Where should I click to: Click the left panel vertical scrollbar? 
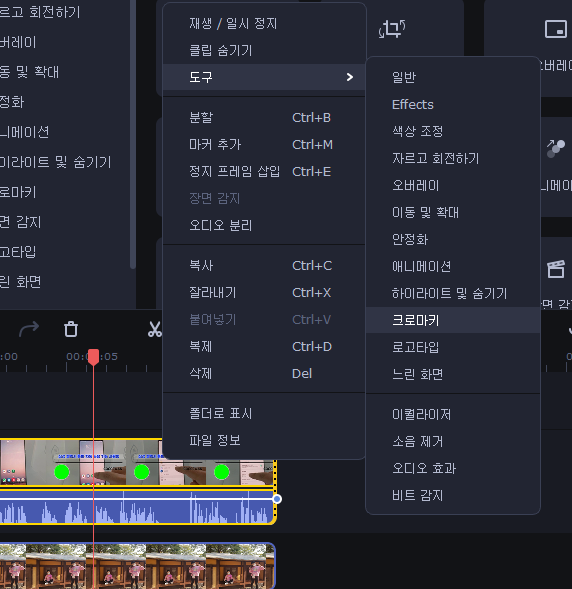[133, 134]
